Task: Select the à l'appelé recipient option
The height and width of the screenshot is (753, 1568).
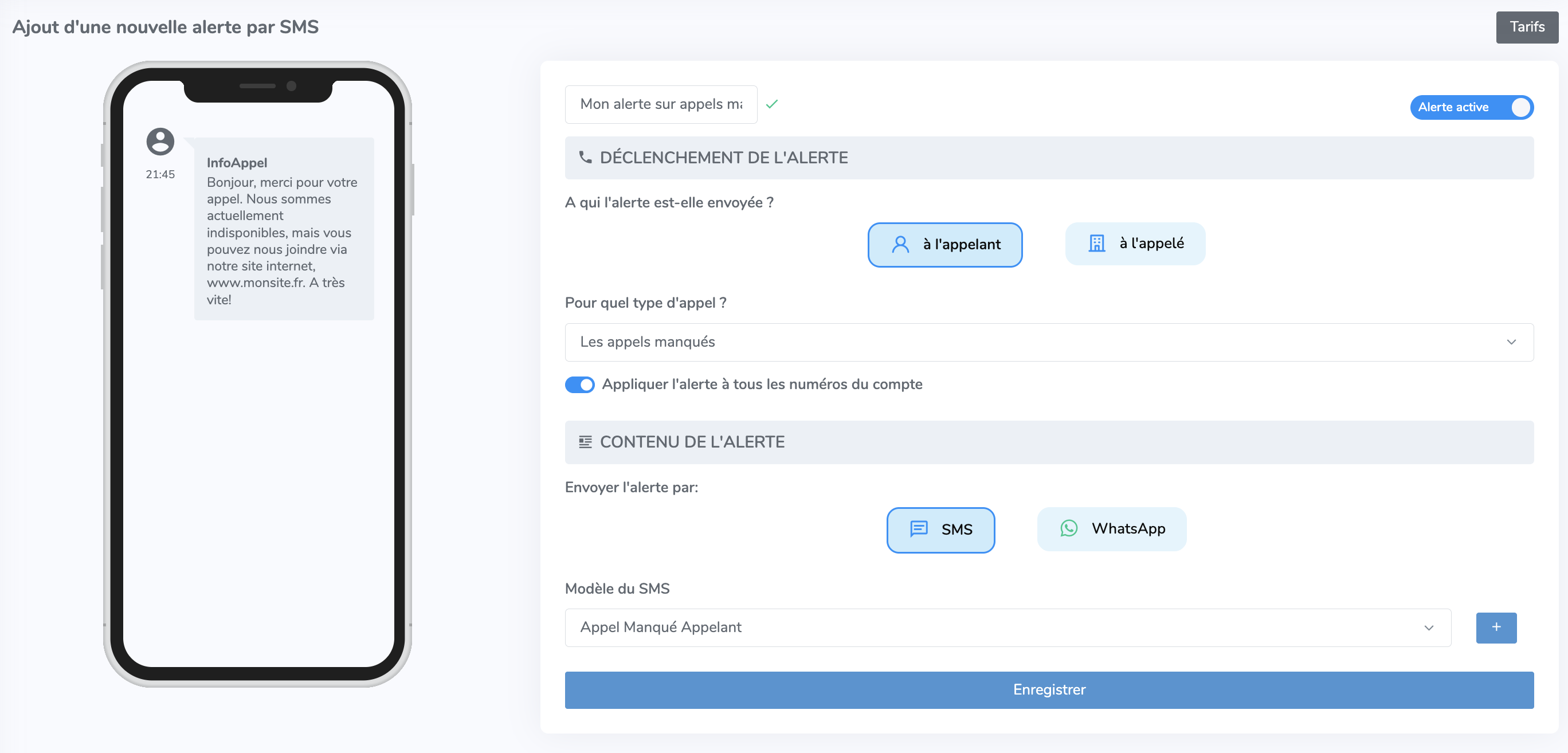Action: 1135,244
